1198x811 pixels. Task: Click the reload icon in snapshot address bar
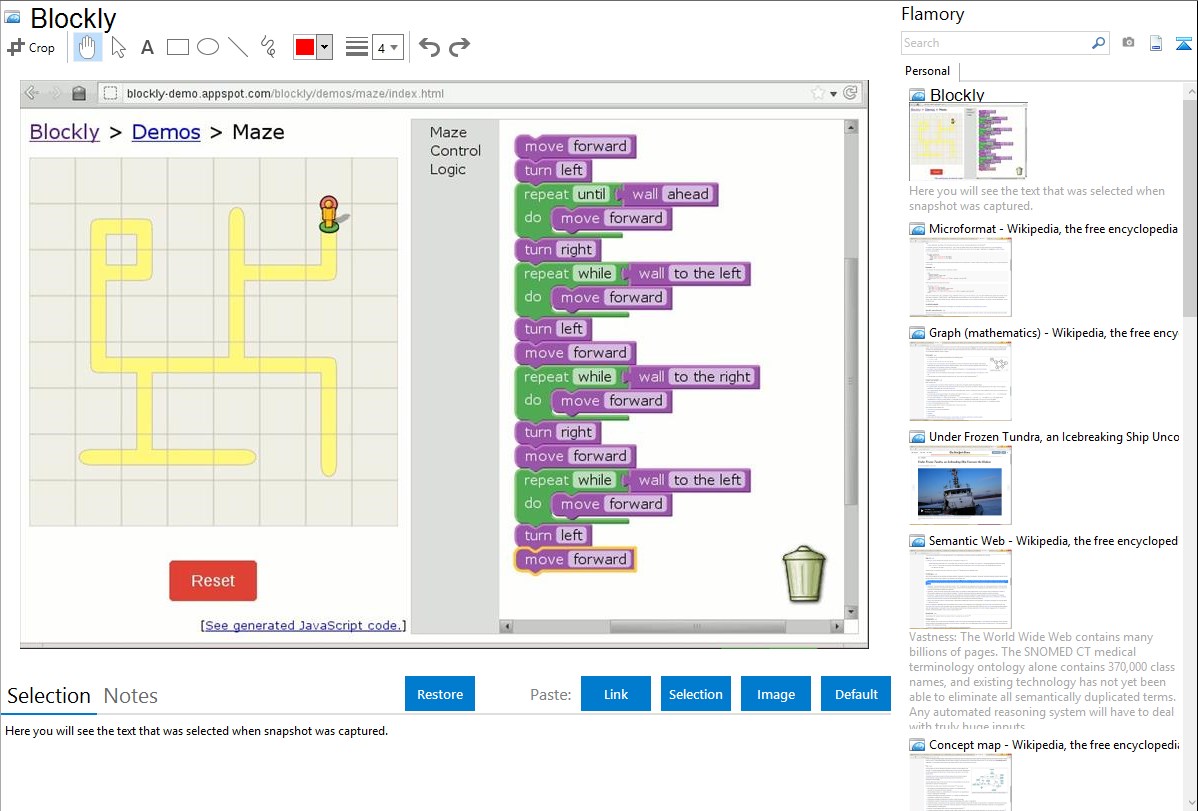[x=850, y=92]
